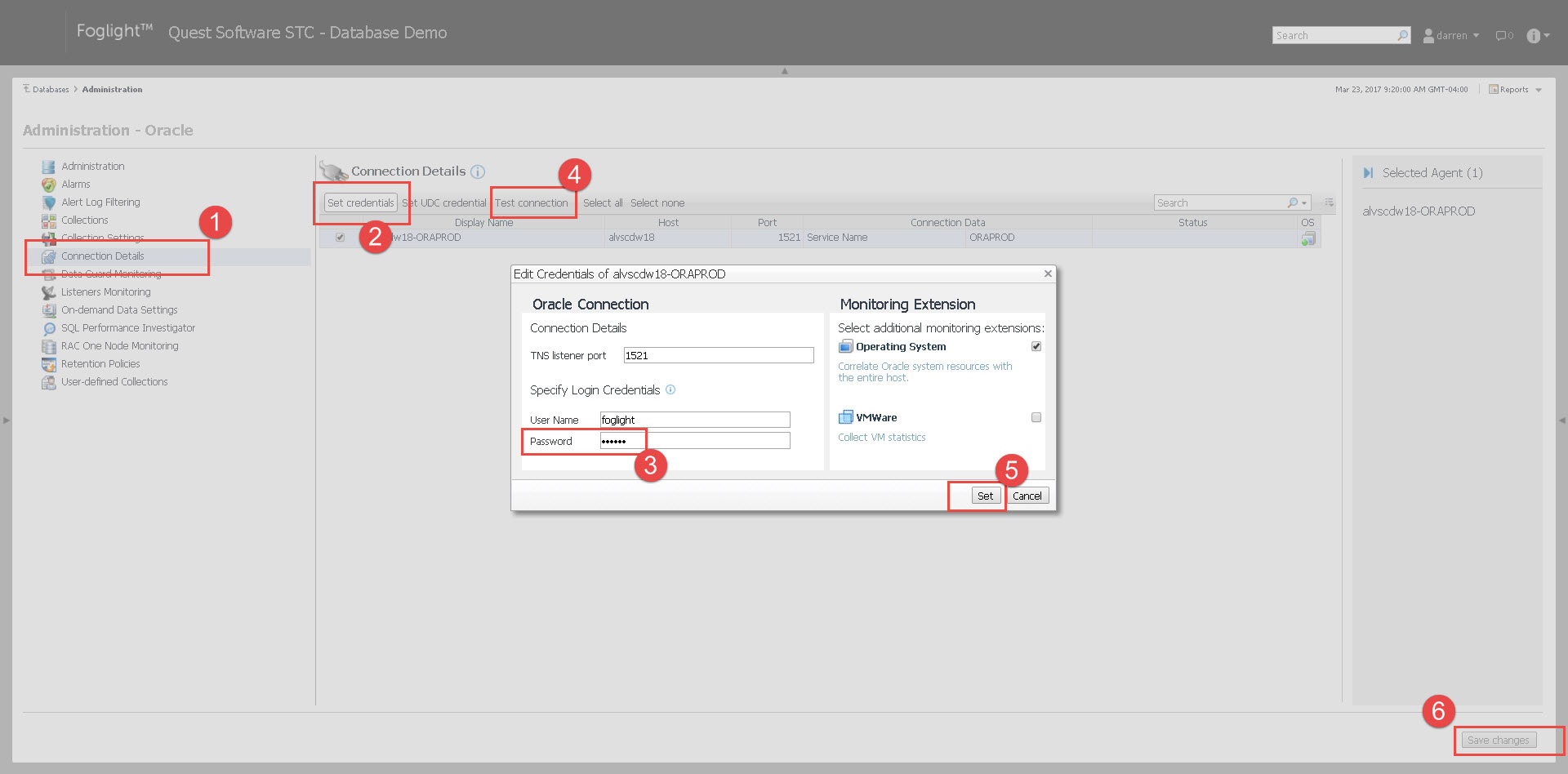The width and height of the screenshot is (1568, 774).
Task: Click the Databases breadcrumb icon
Action: click(26, 89)
